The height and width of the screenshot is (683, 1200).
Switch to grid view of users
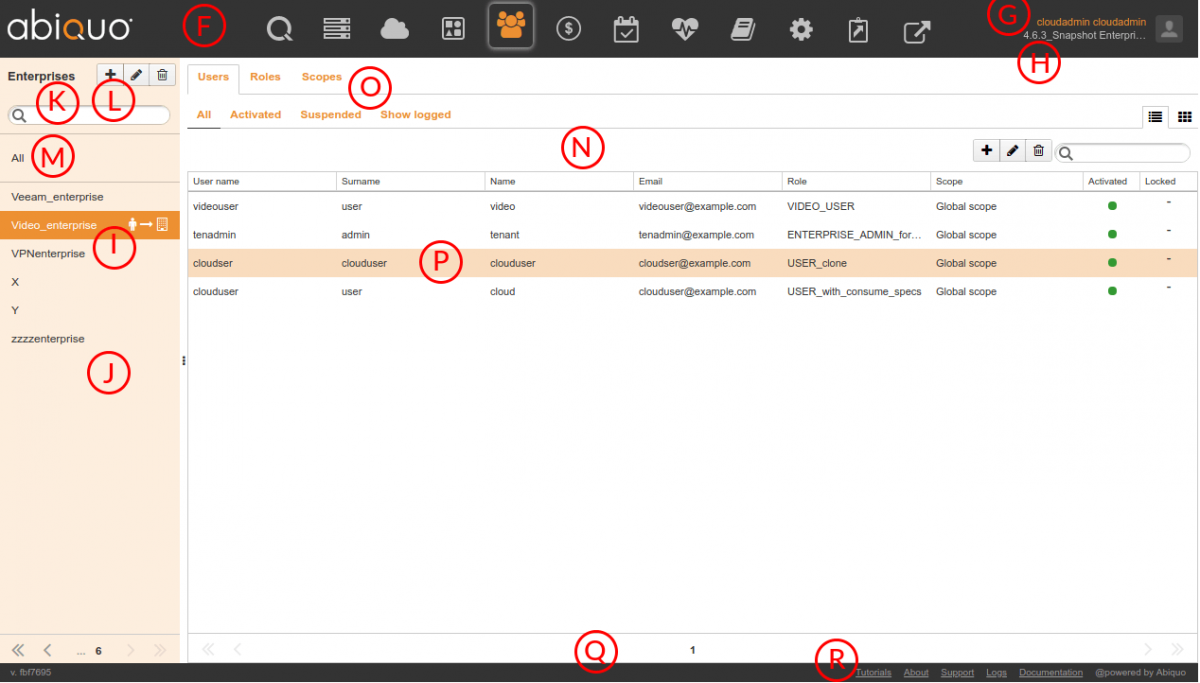(1184, 116)
